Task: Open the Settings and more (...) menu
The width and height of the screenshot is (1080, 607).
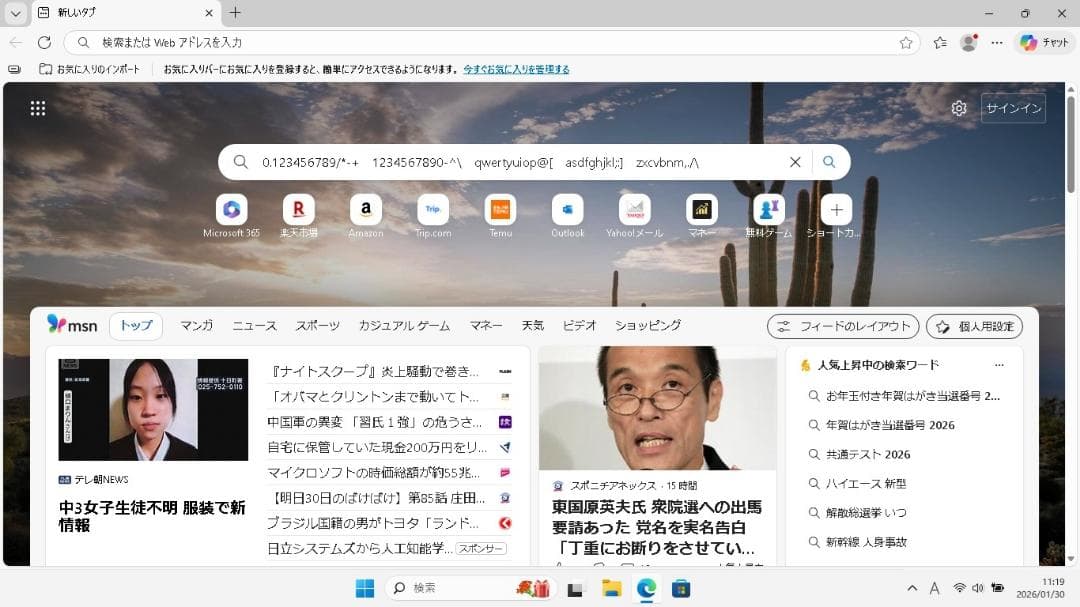Action: pos(998,44)
